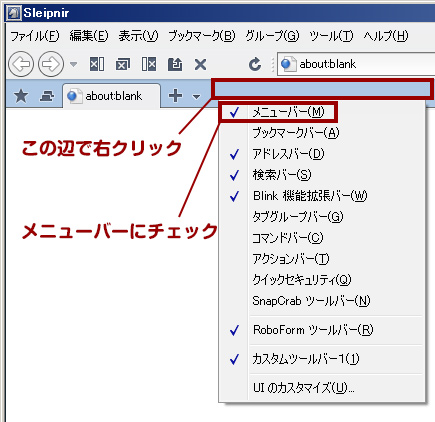Toggle メニューバー(M) in context menu
This screenshot has width=435, height=422.
point(322,112)
